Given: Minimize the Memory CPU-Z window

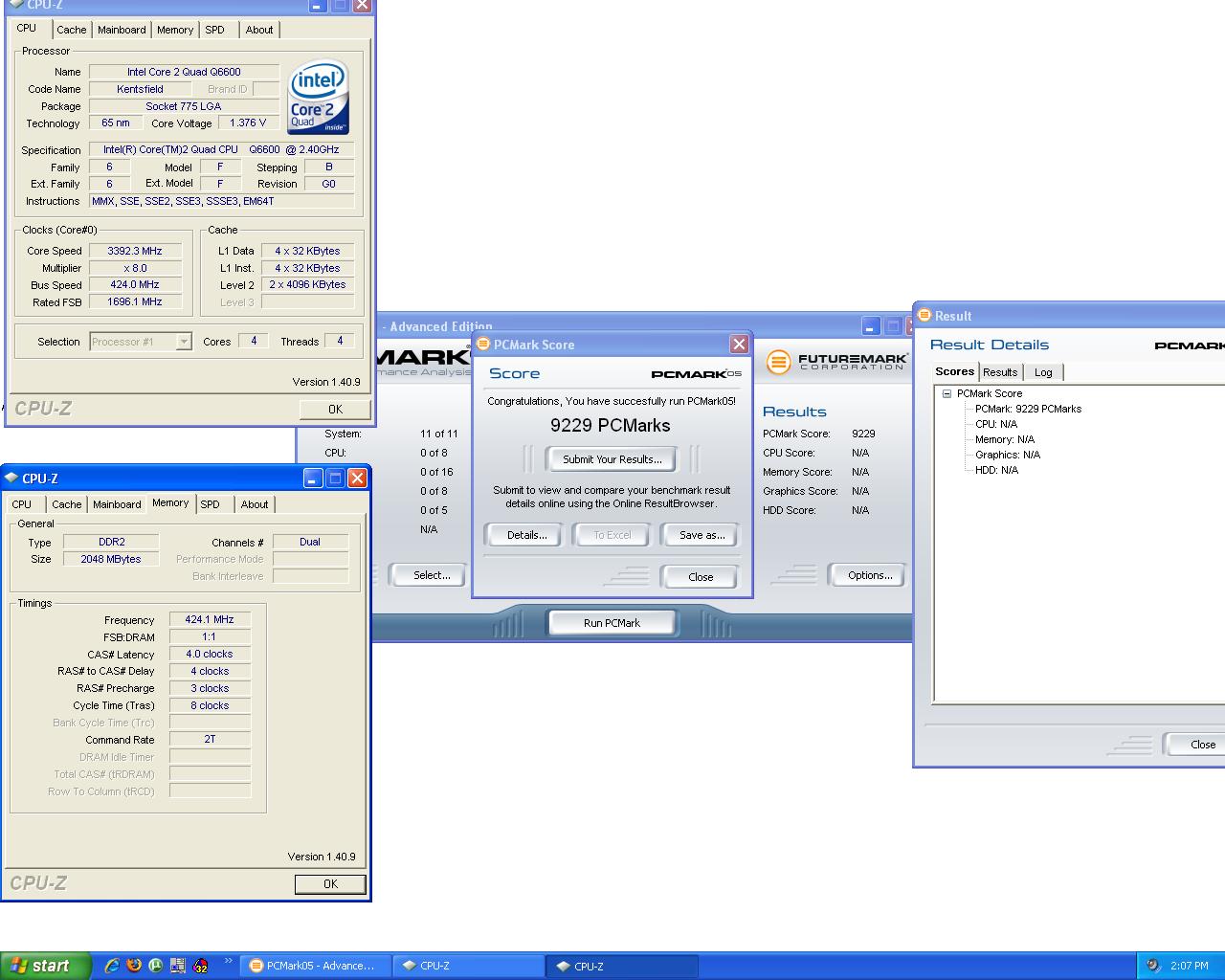Looking at the screenshot, I should 313,478.
